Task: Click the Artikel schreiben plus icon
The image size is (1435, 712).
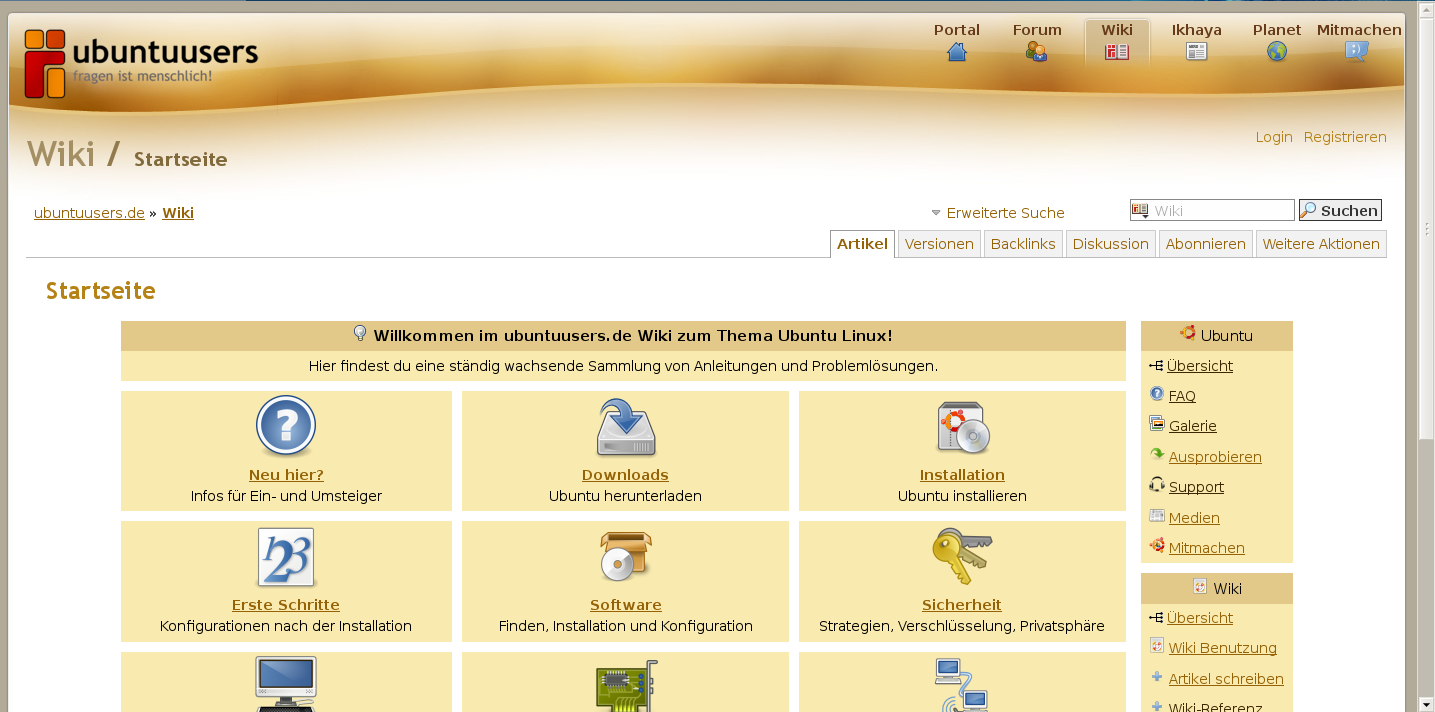Action: click(1157, 677)
